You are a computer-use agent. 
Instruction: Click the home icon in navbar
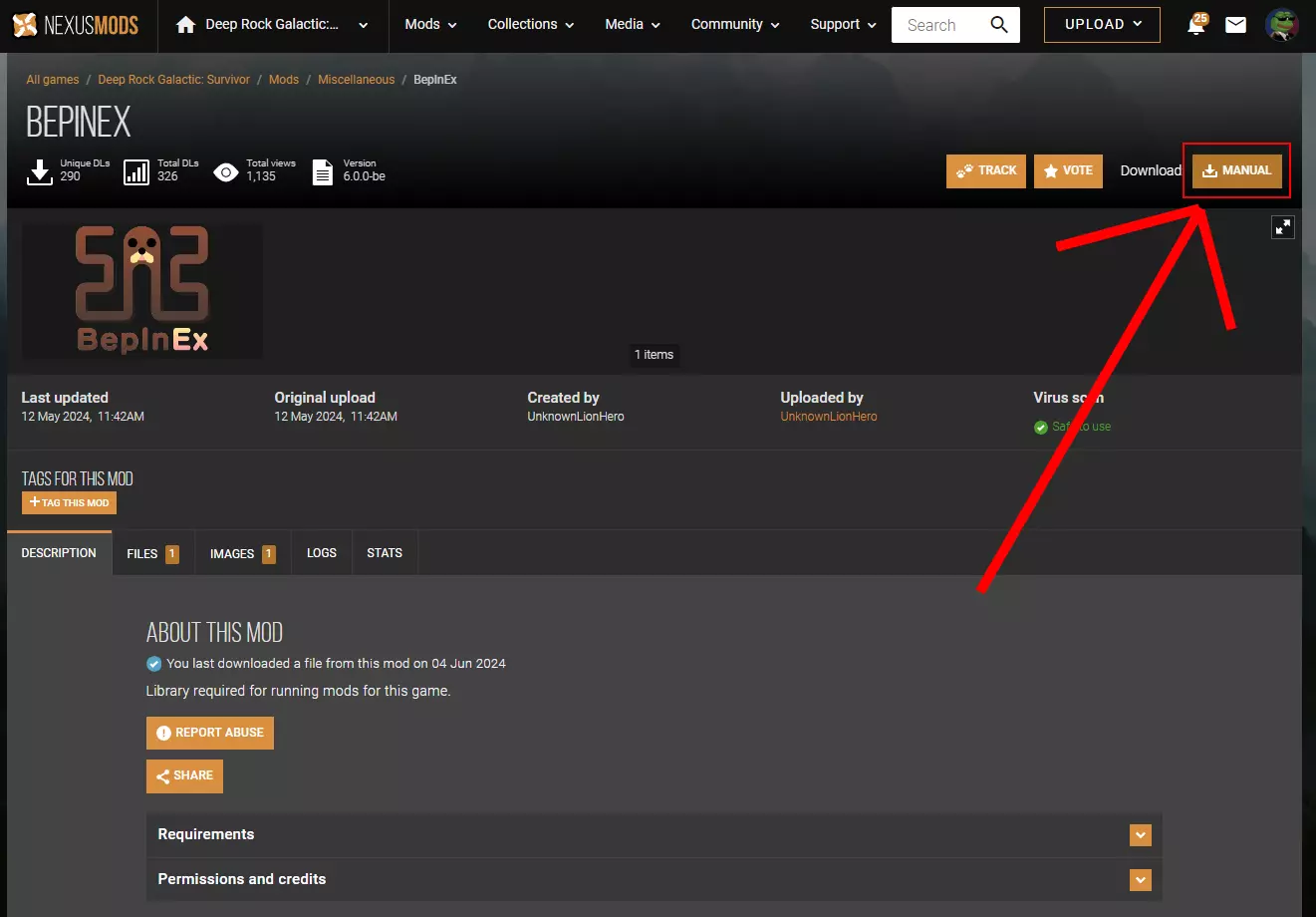pos(185,25)
